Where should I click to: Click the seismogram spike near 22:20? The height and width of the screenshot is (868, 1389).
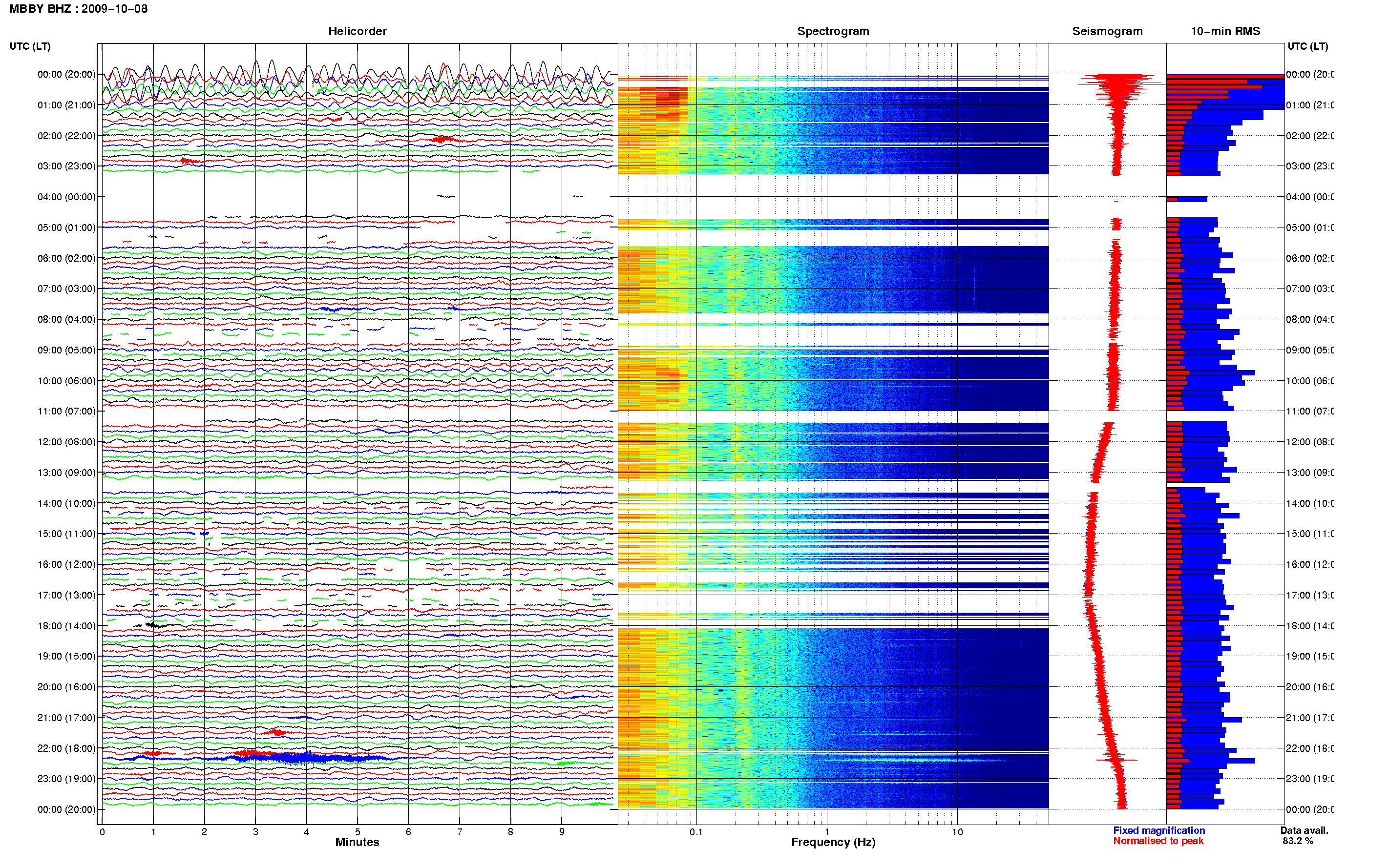click(1116, 760)
